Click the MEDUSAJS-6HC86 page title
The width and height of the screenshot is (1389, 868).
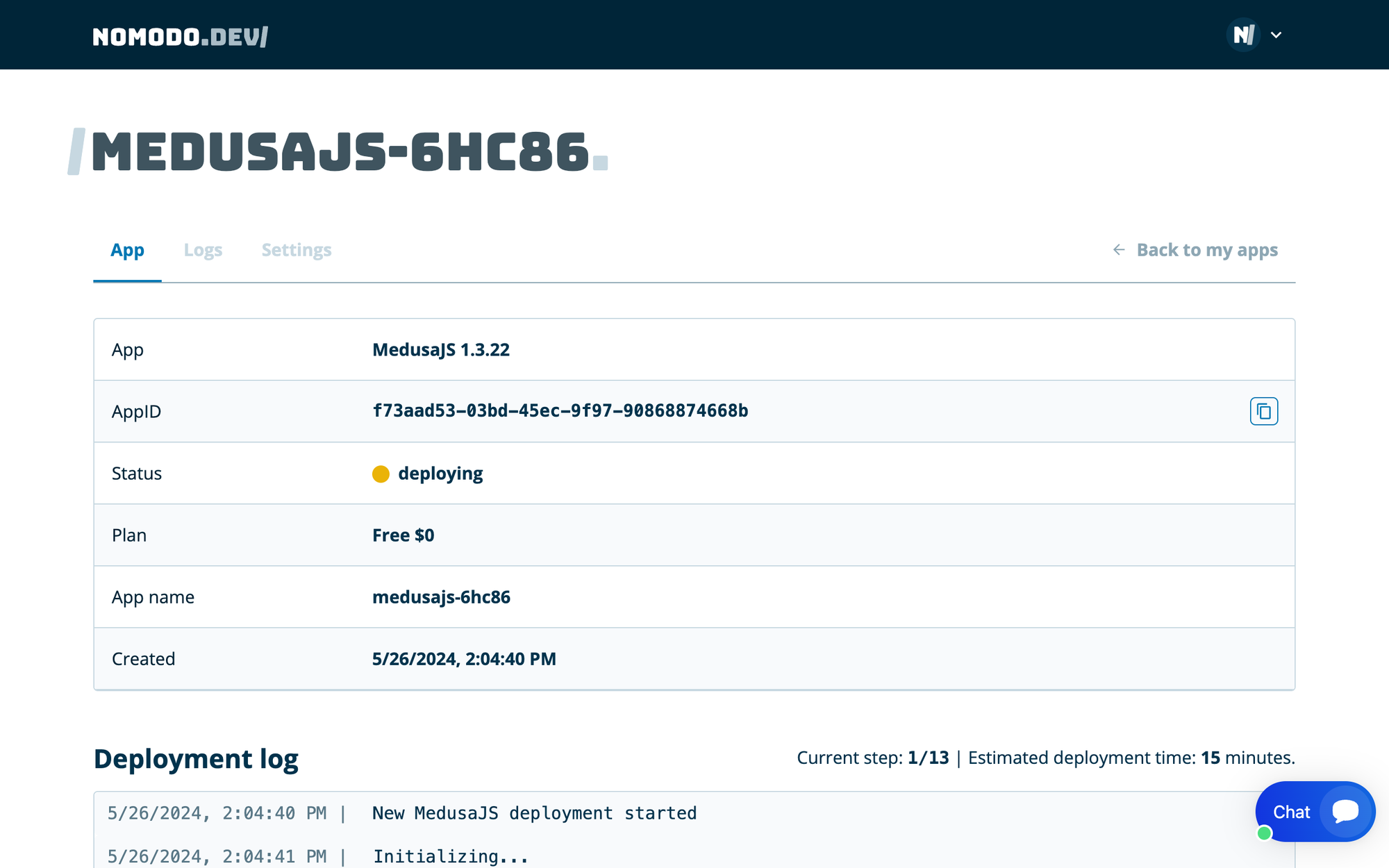(340, 152)
